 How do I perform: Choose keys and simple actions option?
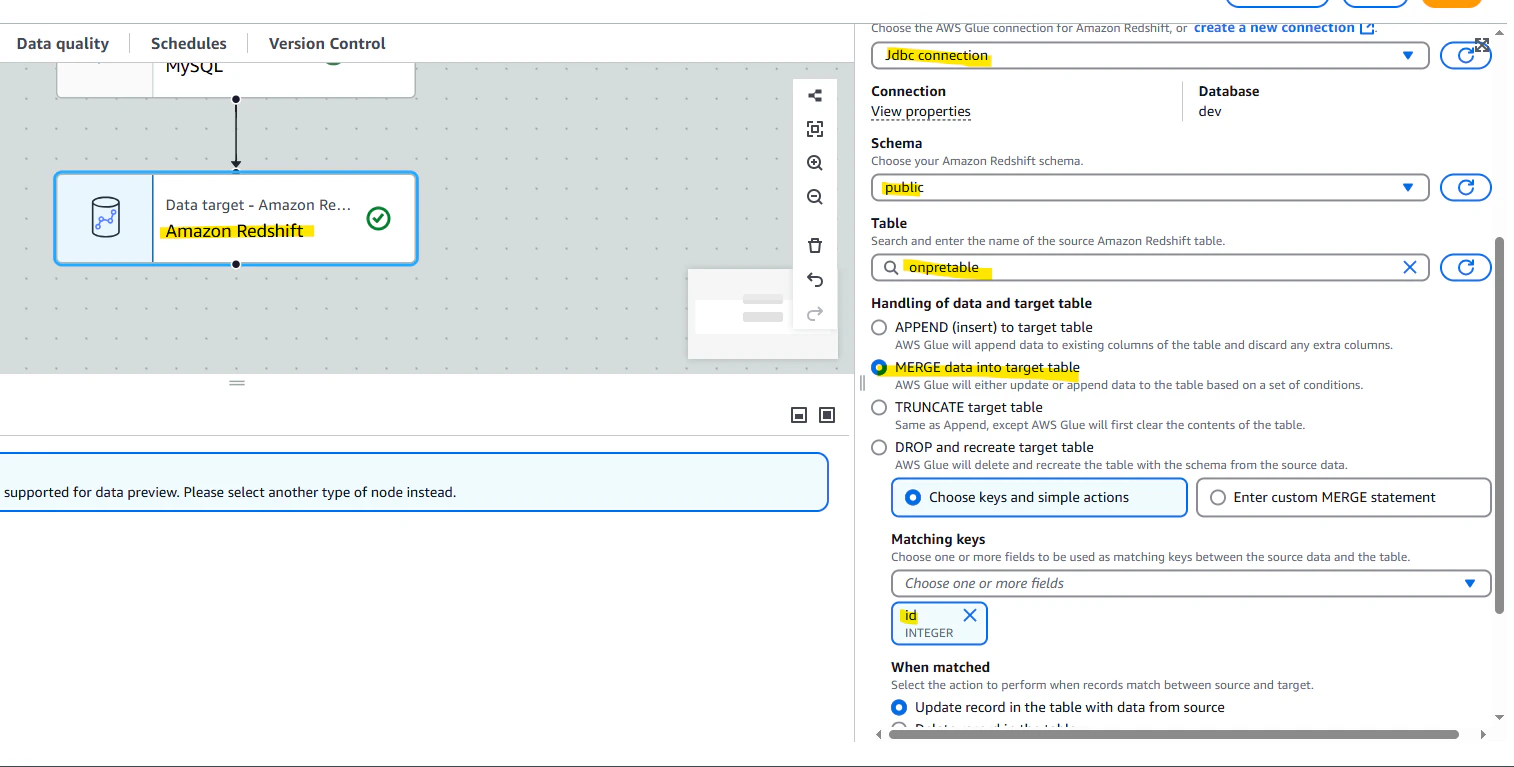tap(1039, 497)
